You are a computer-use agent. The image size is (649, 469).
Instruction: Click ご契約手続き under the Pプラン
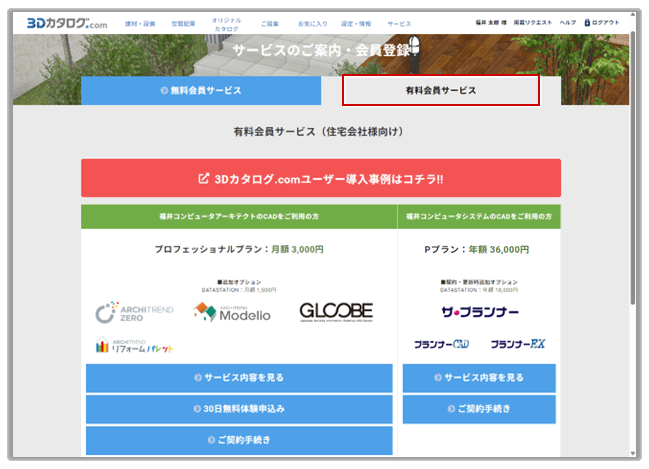(x=479, y=409)
